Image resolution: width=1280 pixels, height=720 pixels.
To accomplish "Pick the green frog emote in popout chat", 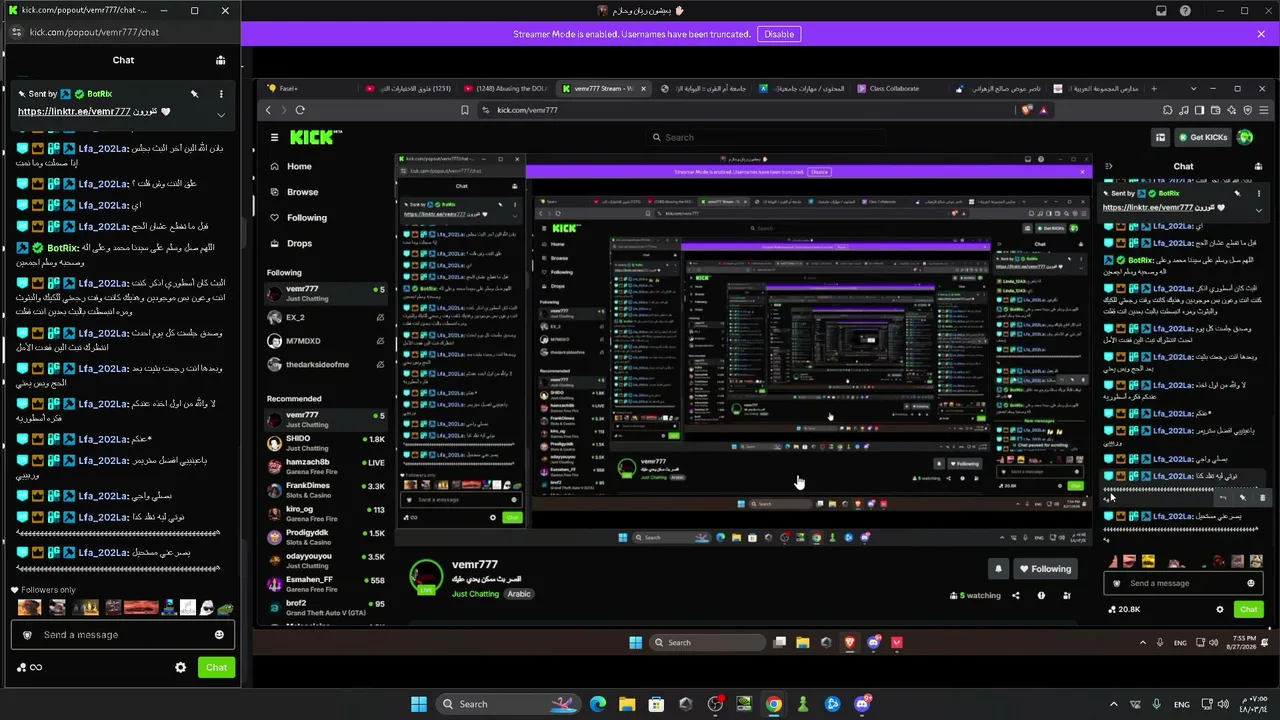I will (x=226, y=608).
